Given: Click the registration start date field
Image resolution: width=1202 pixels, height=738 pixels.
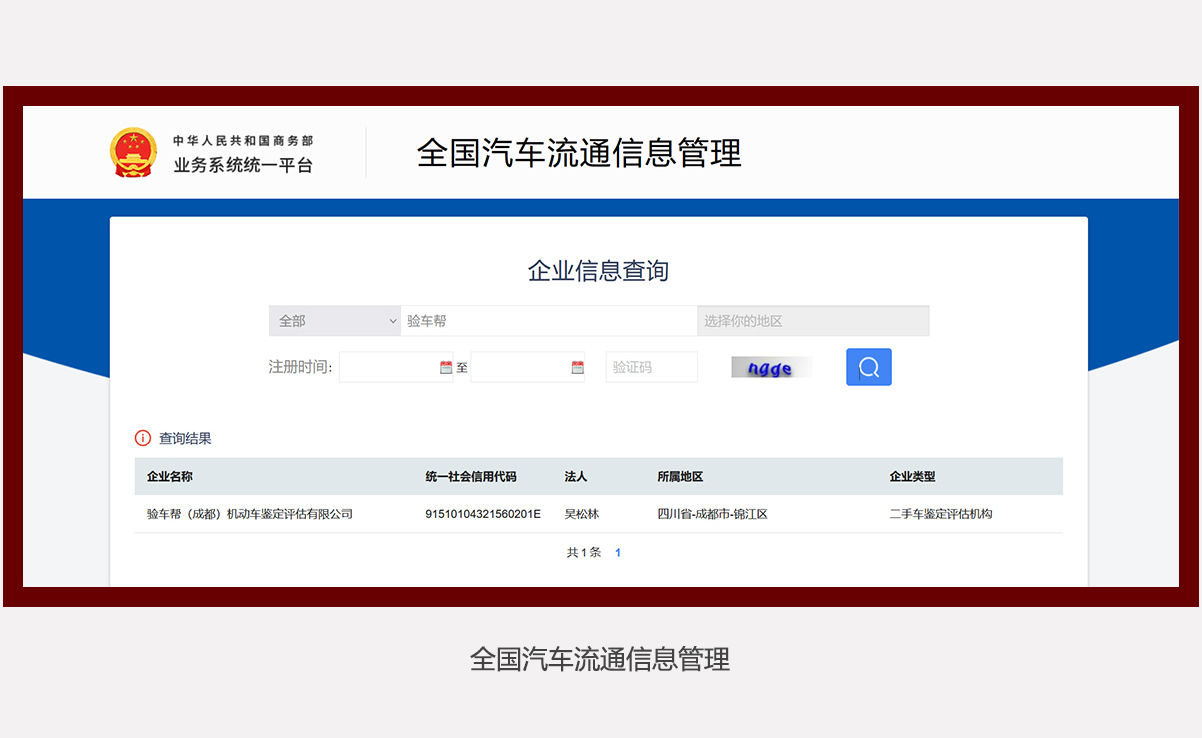Looking at the screenshot, I should coord(388,367).
